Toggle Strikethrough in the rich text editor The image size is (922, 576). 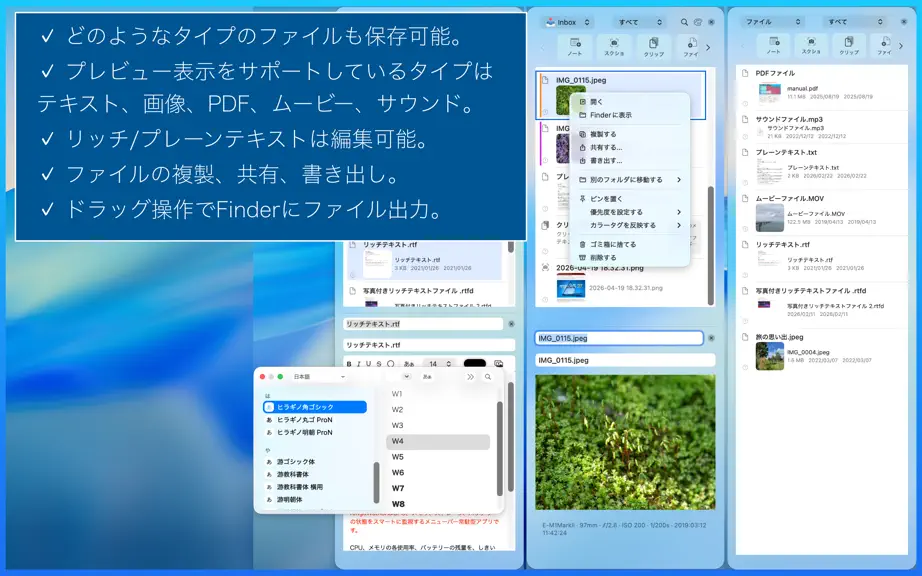pyautogui.click(x=379, y=364)
